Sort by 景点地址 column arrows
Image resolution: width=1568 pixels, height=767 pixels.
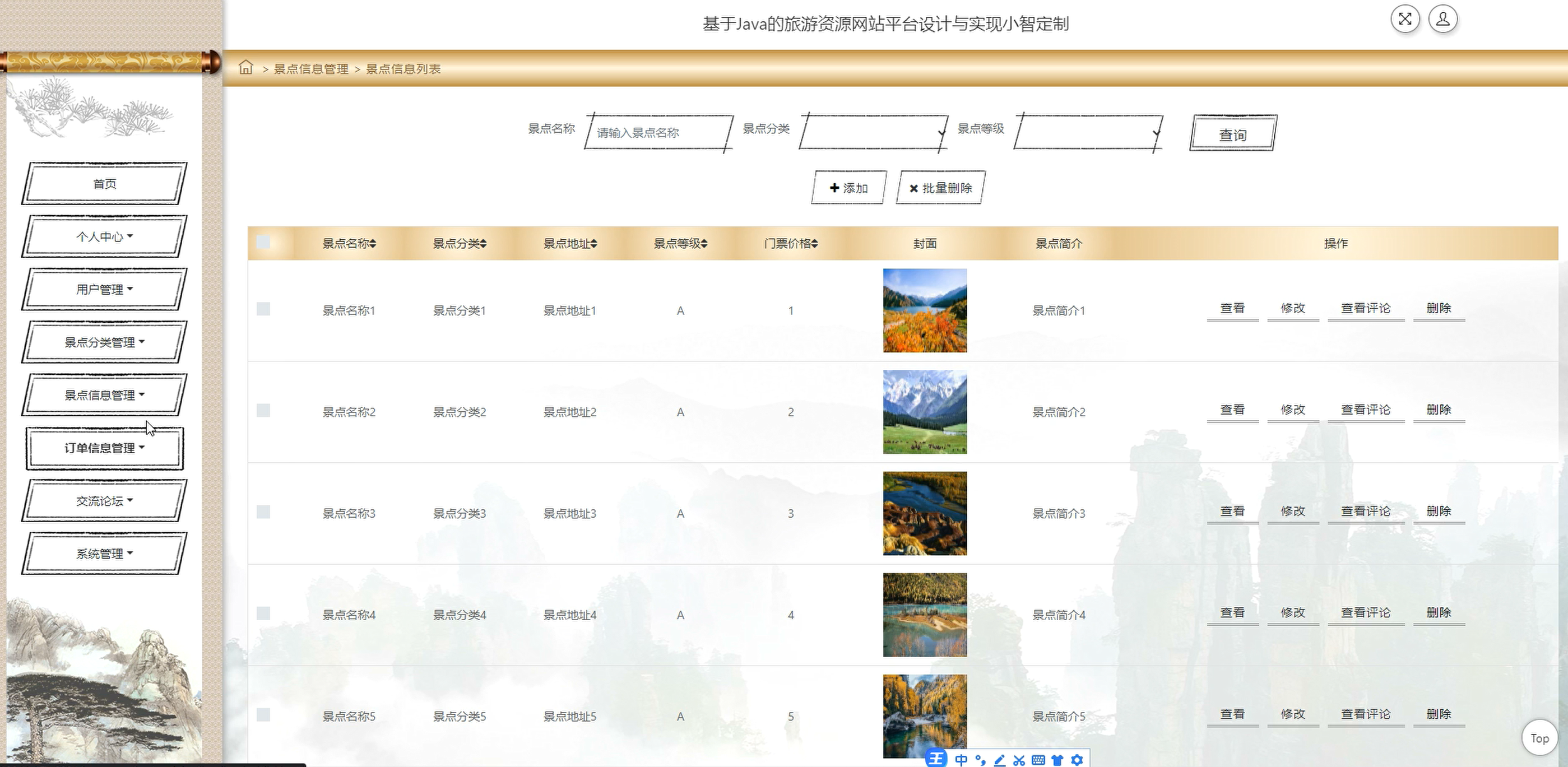[x=593, y=244]
